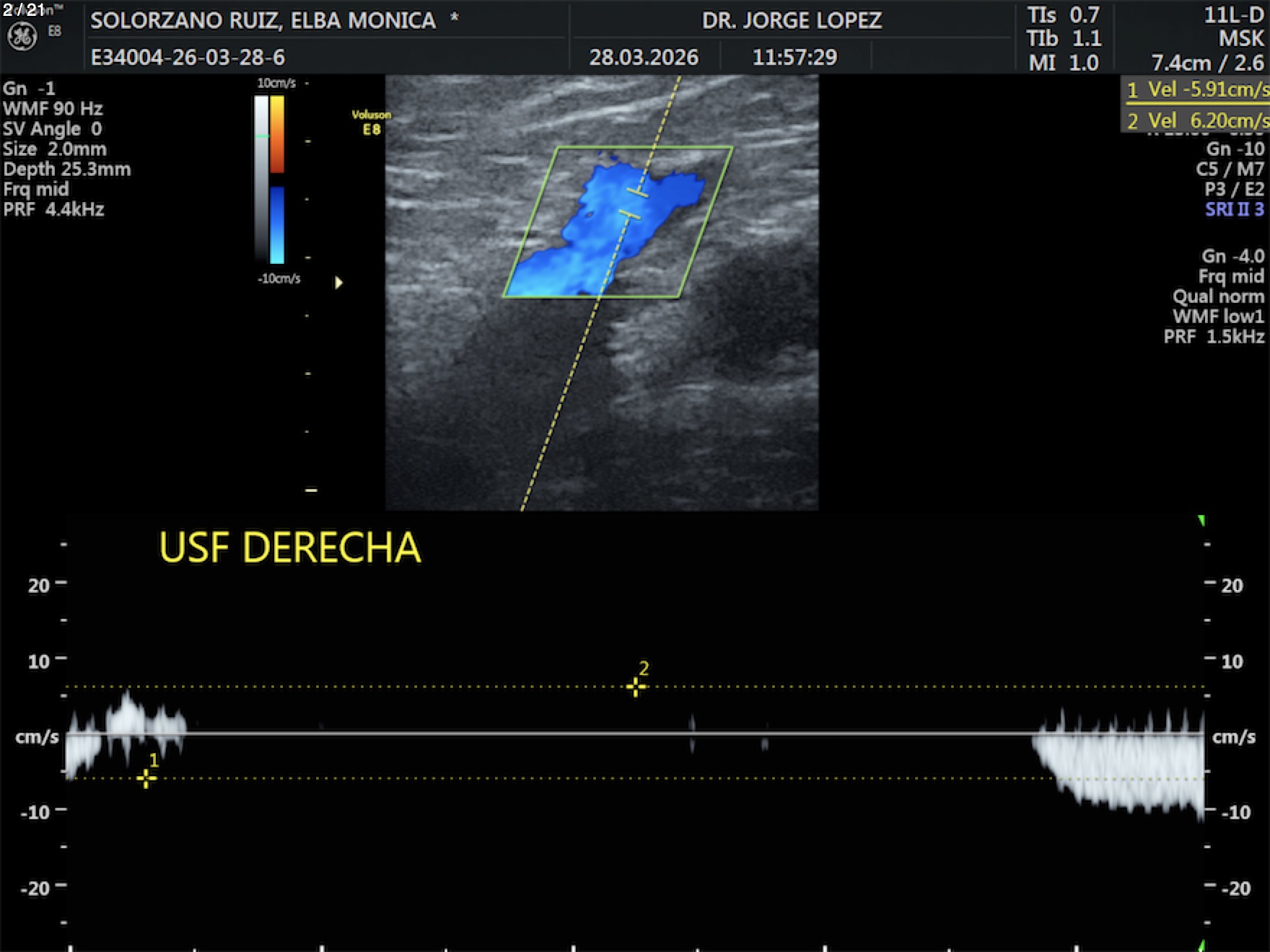Click the 11L-D probe label
The image size is (1270, 952).
tap(1233, 16)
